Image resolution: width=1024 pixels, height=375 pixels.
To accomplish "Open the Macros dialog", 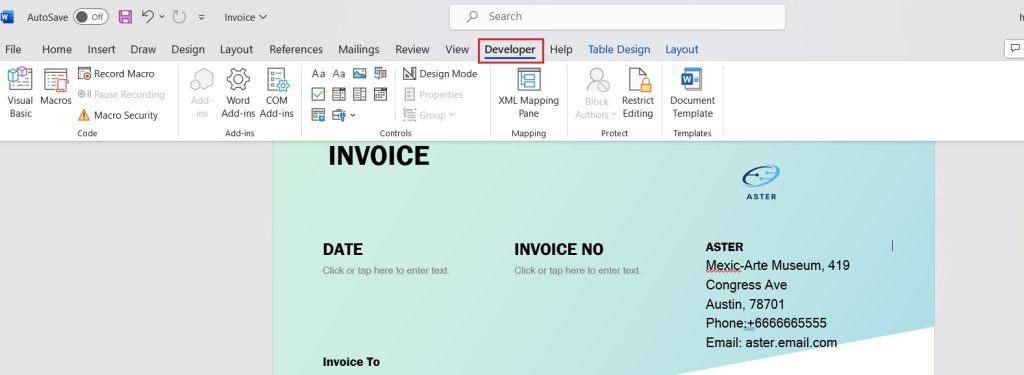I will (x=56, y=87).
